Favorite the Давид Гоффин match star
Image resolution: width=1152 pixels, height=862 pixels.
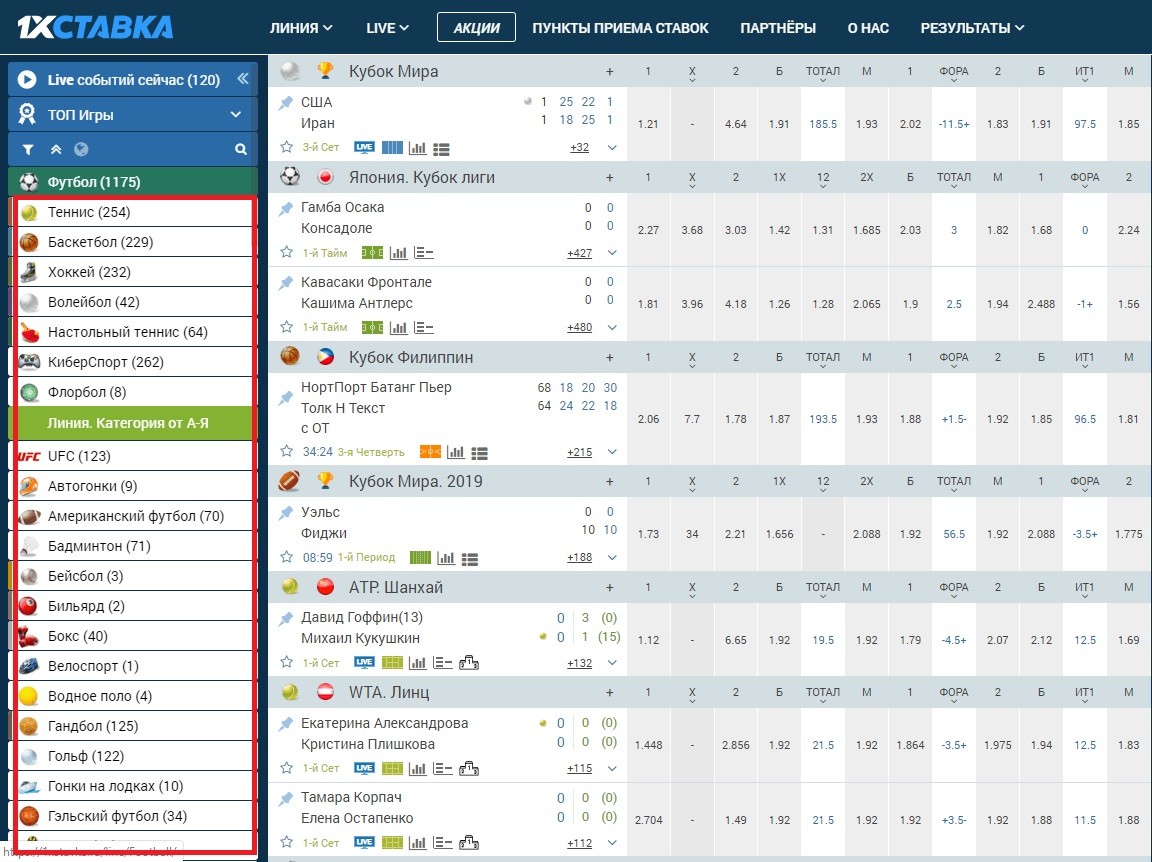click(287, 662)
